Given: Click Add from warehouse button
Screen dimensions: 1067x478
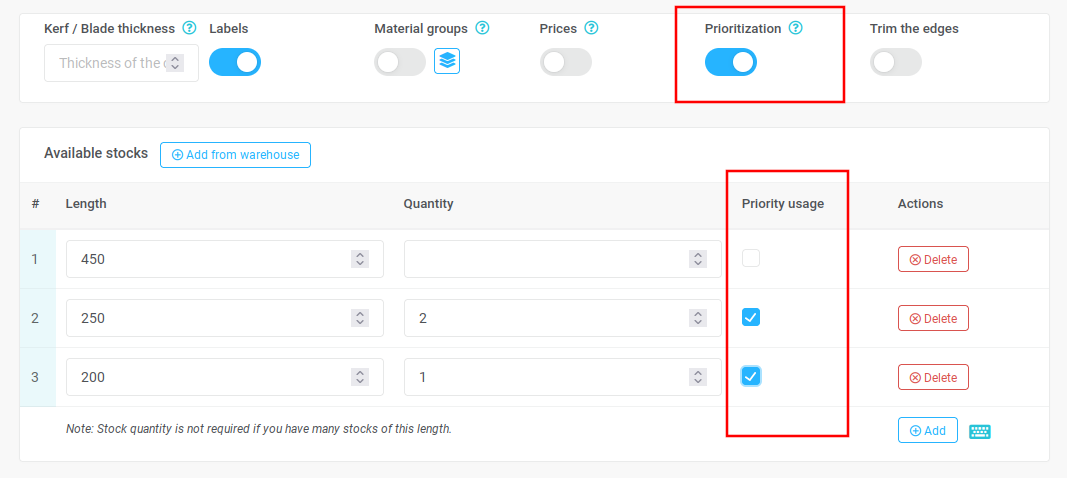Looking at the screenshot, I should click(x=235, y=155).
